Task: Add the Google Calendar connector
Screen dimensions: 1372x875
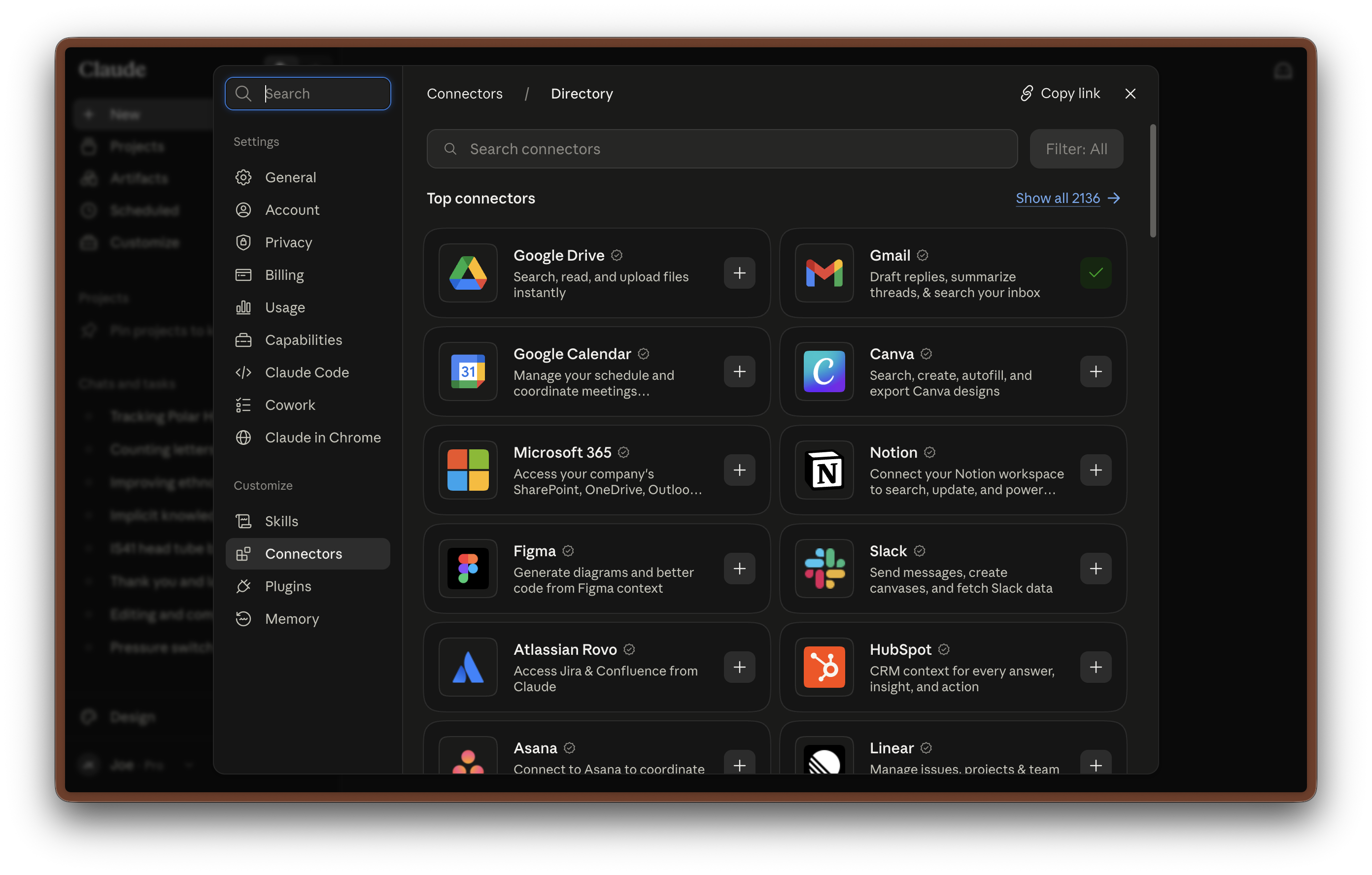Action: 739,371
